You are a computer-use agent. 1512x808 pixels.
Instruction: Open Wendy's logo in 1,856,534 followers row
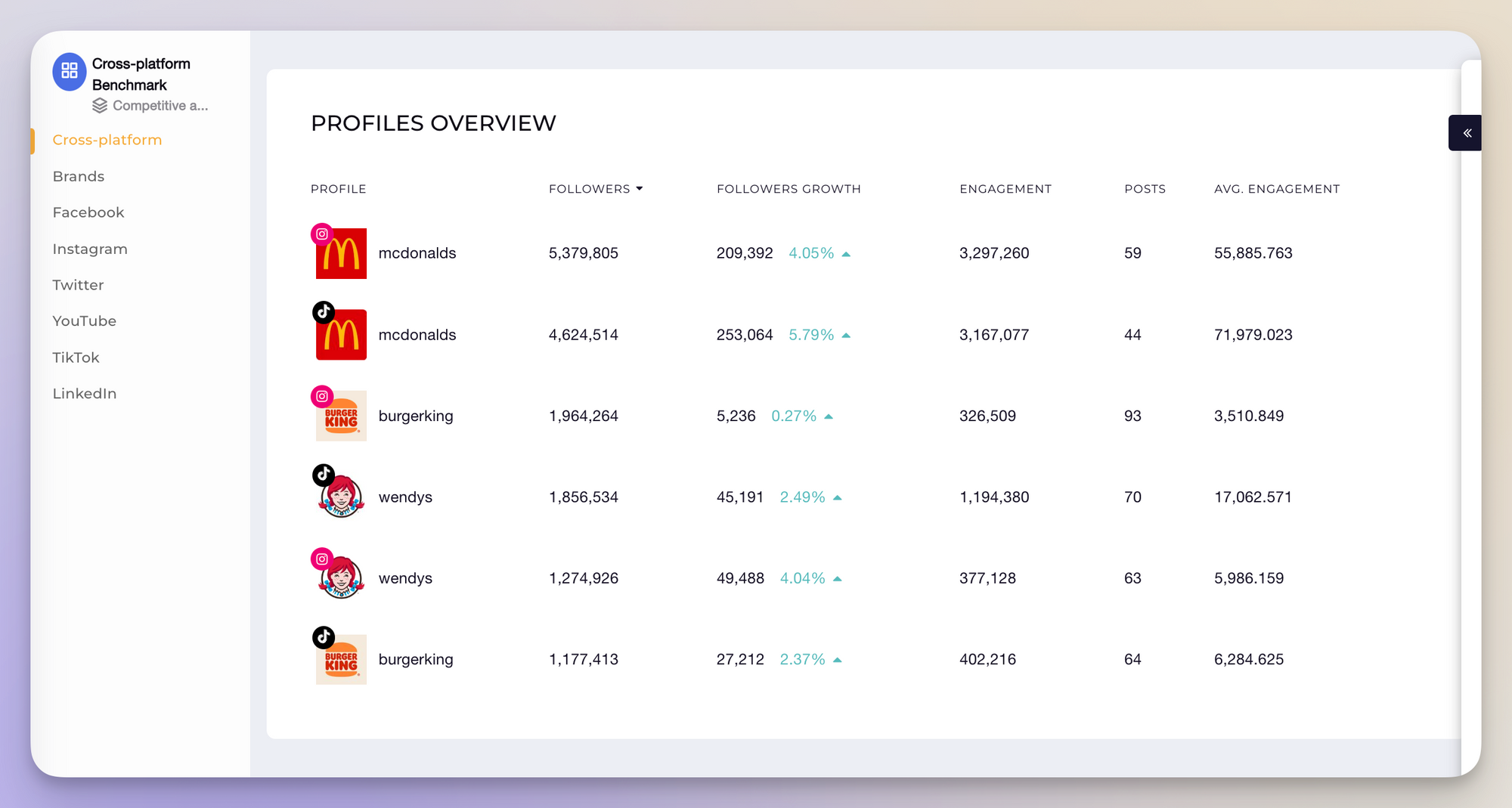click(341, 497)
